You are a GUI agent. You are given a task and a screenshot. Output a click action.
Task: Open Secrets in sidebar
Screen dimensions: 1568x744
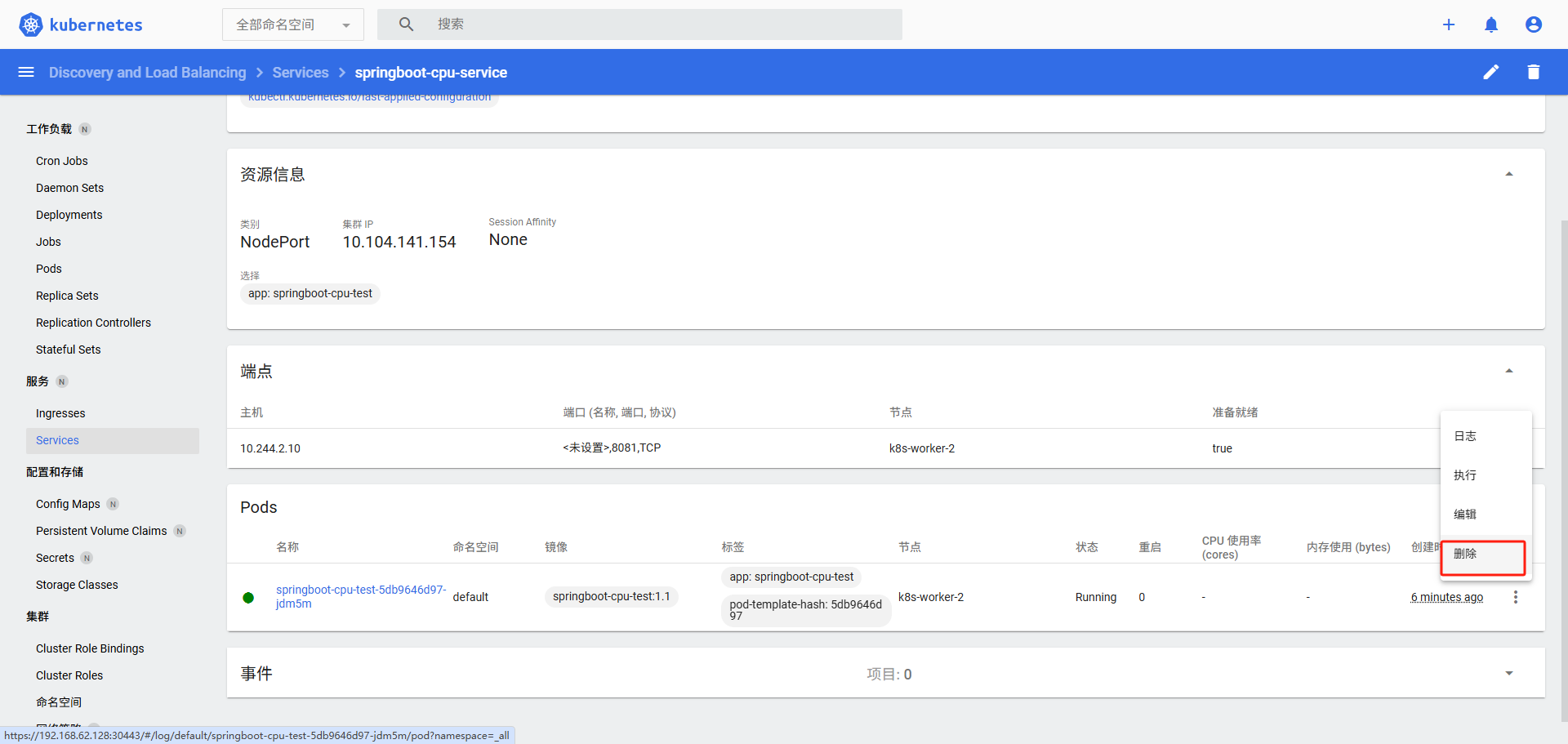pyautogui.click(x=55, y=558)
